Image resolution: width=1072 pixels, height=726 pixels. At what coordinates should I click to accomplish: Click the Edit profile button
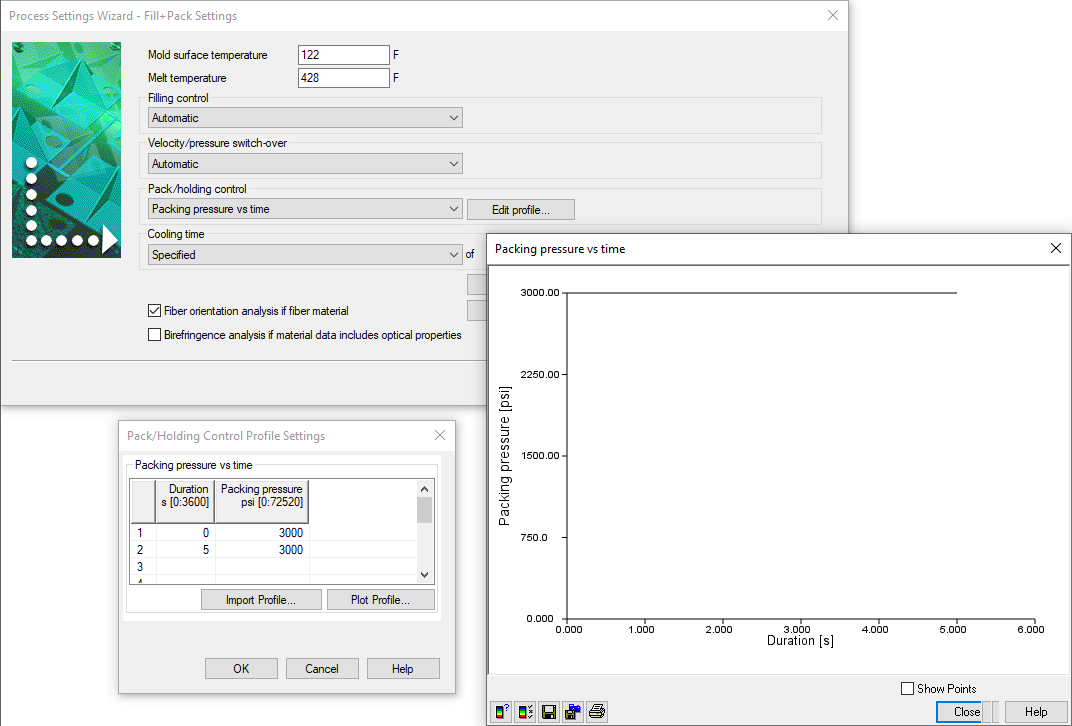(x=520, y=209)
